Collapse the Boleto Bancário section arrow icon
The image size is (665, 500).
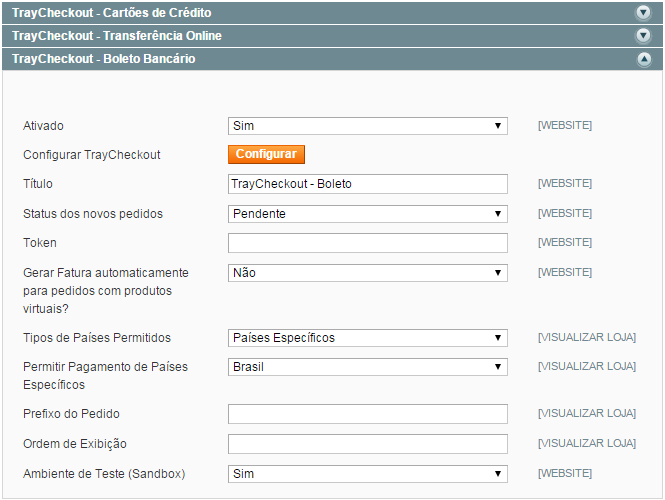click(x=644, y=59)
